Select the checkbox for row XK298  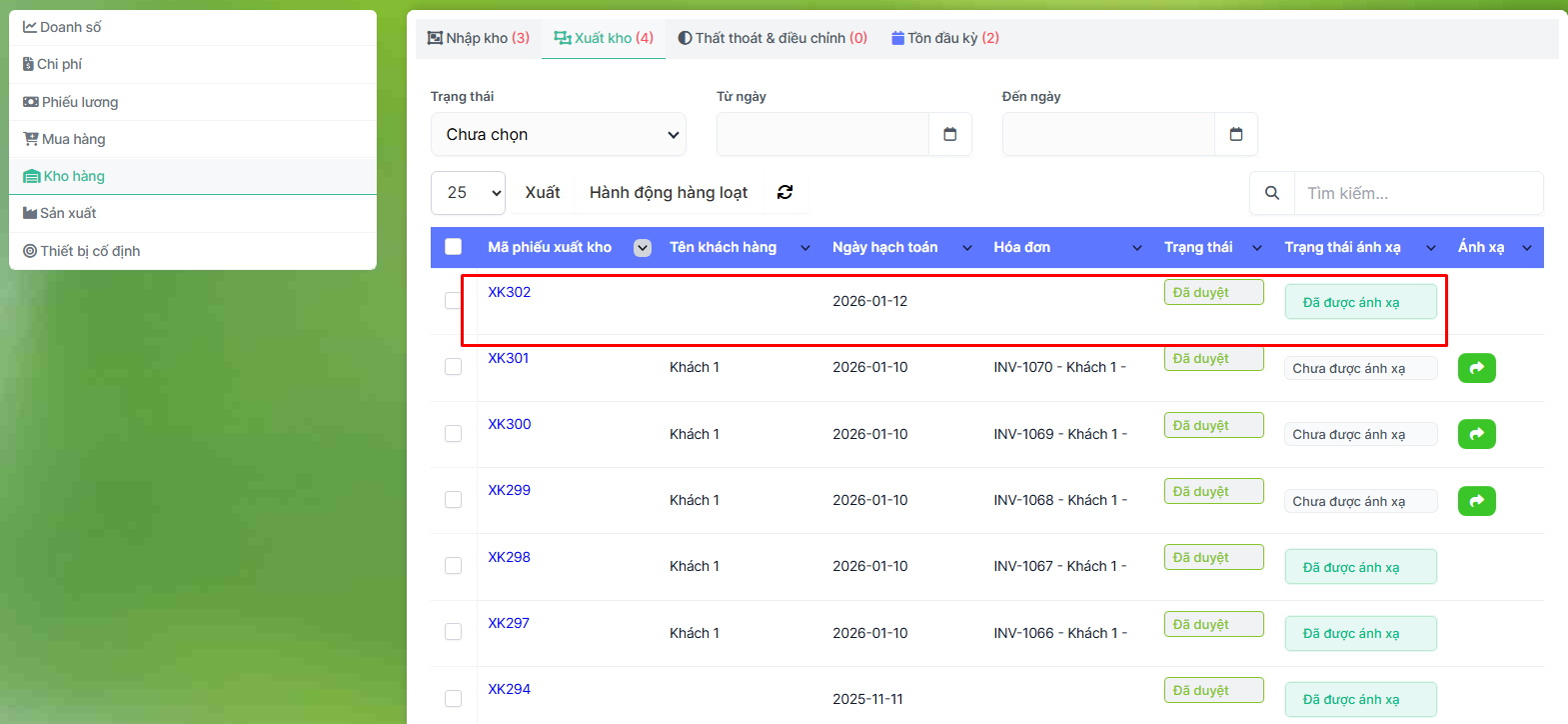(x=454, y=566)
